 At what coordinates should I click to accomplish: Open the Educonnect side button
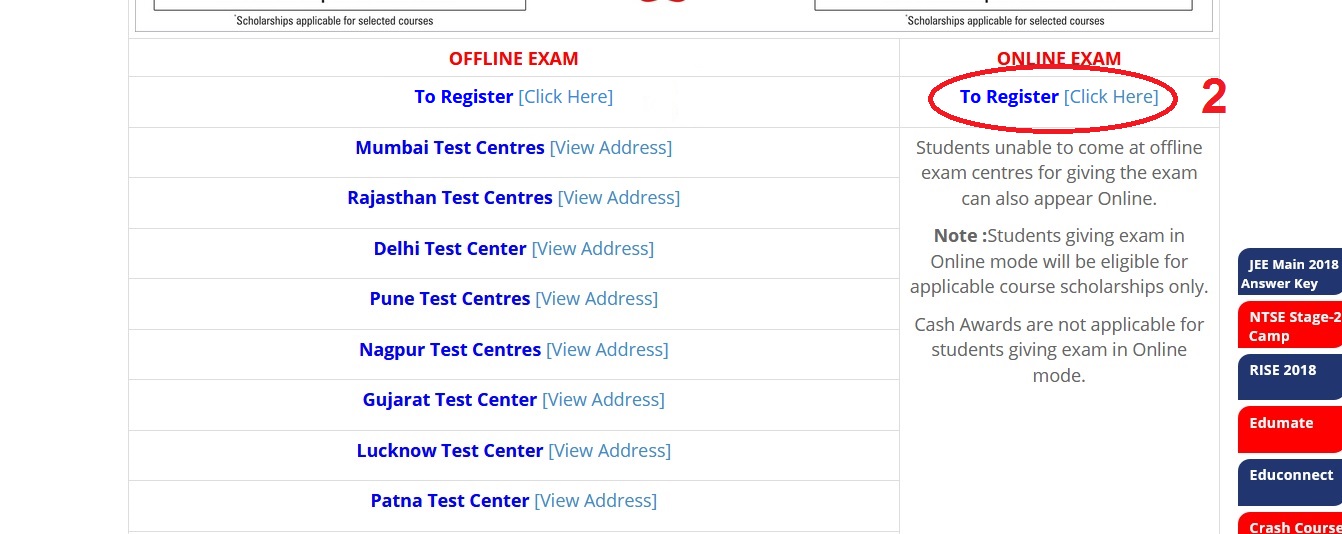point(1289,481)
